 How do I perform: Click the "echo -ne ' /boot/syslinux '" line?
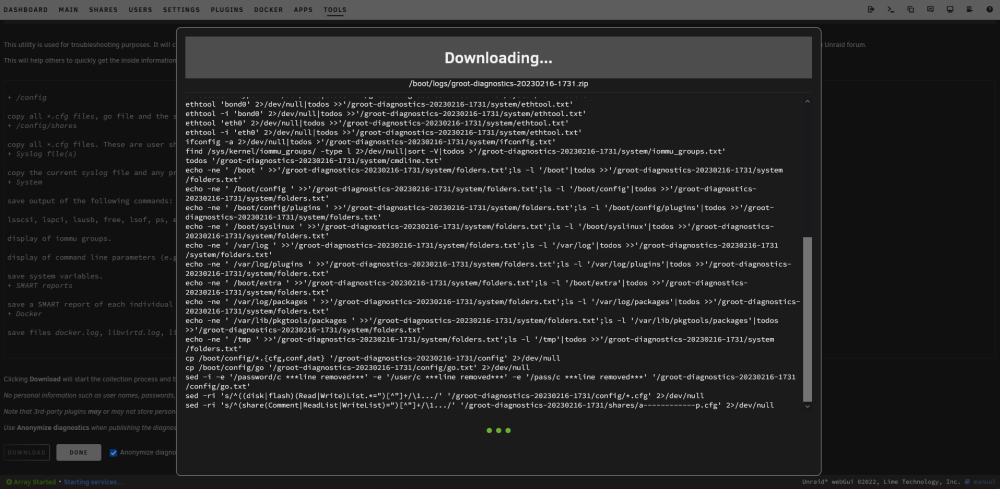[x=480, y=231]
